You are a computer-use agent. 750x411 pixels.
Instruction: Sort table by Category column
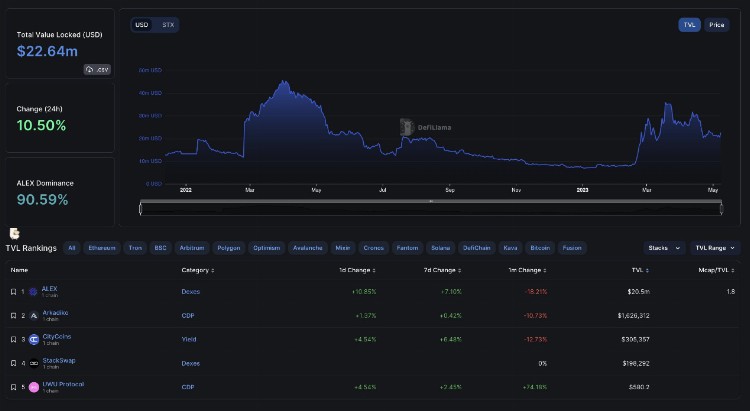click(x=197, y=270)
